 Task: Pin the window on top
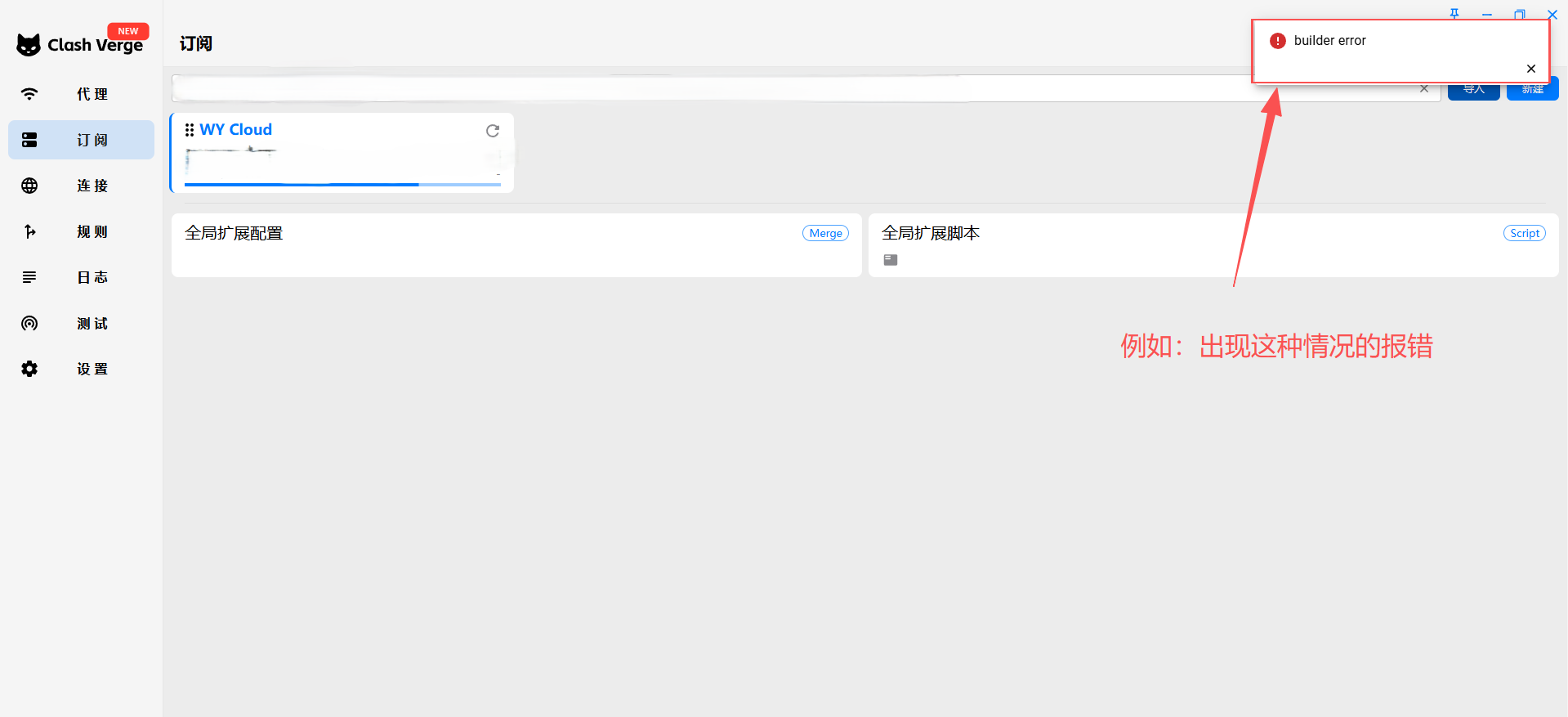pos(1454,14)
